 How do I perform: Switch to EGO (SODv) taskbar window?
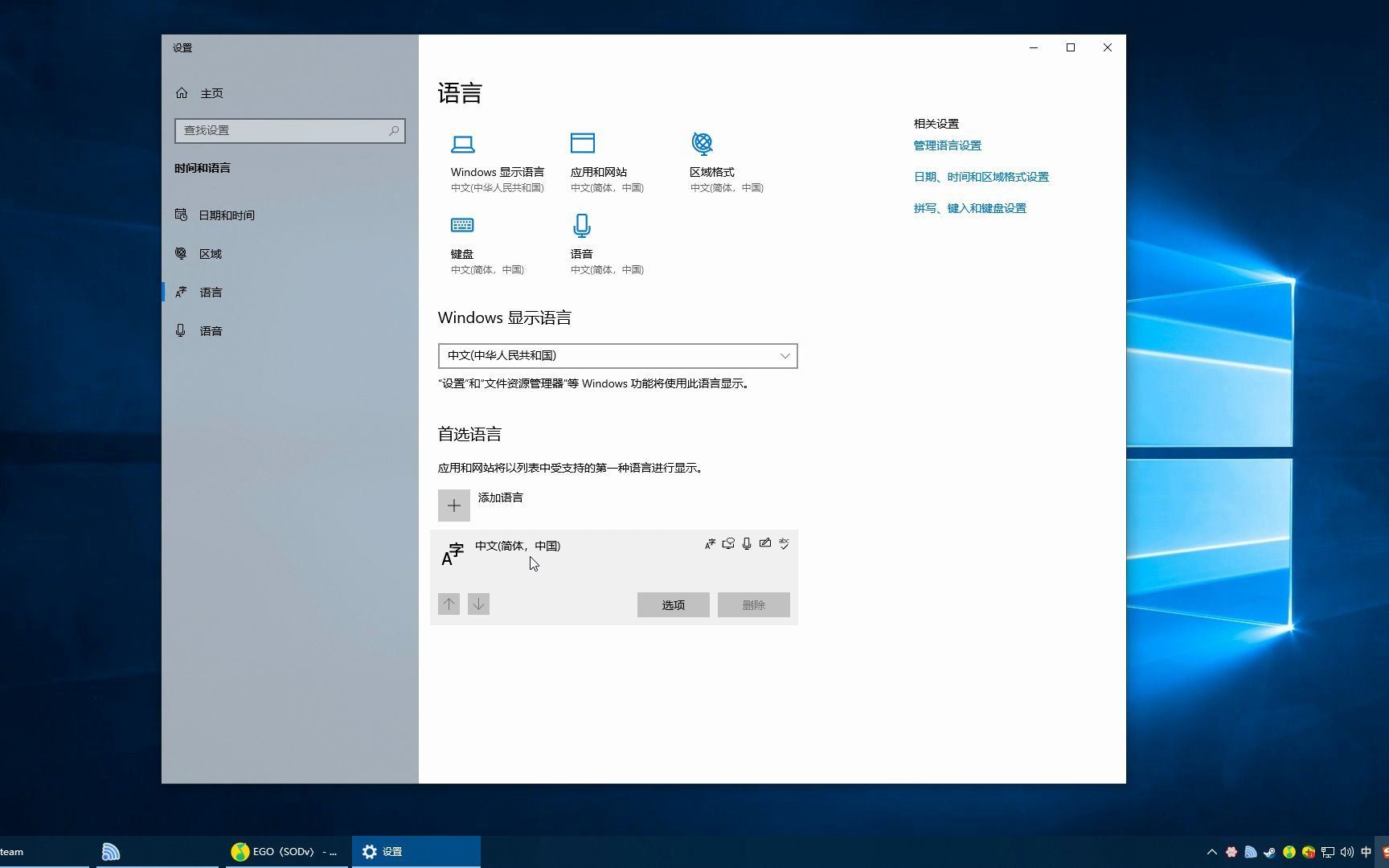(285, 852)
